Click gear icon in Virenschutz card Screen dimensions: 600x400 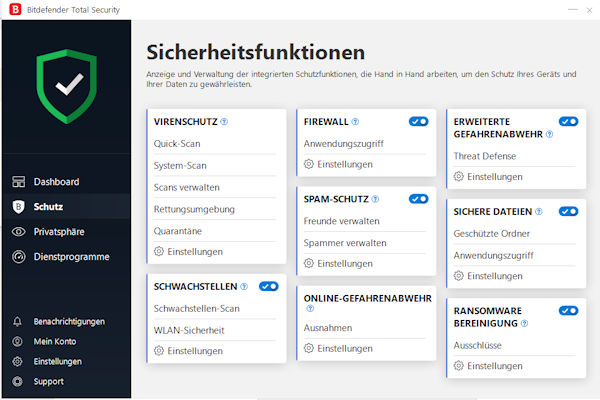(159, 251)
